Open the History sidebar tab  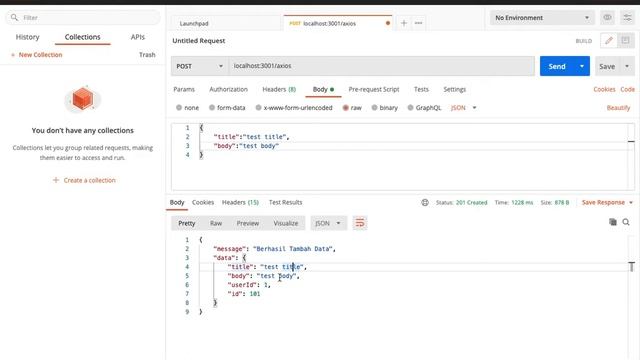point(27,37)
